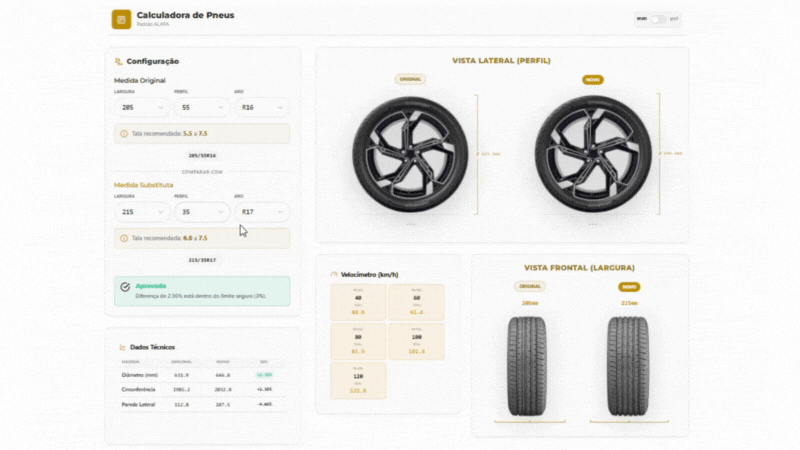Click the original tire side view image
Image resolution: width=800 pixels, height=450 pixels.
click(411, 154)
